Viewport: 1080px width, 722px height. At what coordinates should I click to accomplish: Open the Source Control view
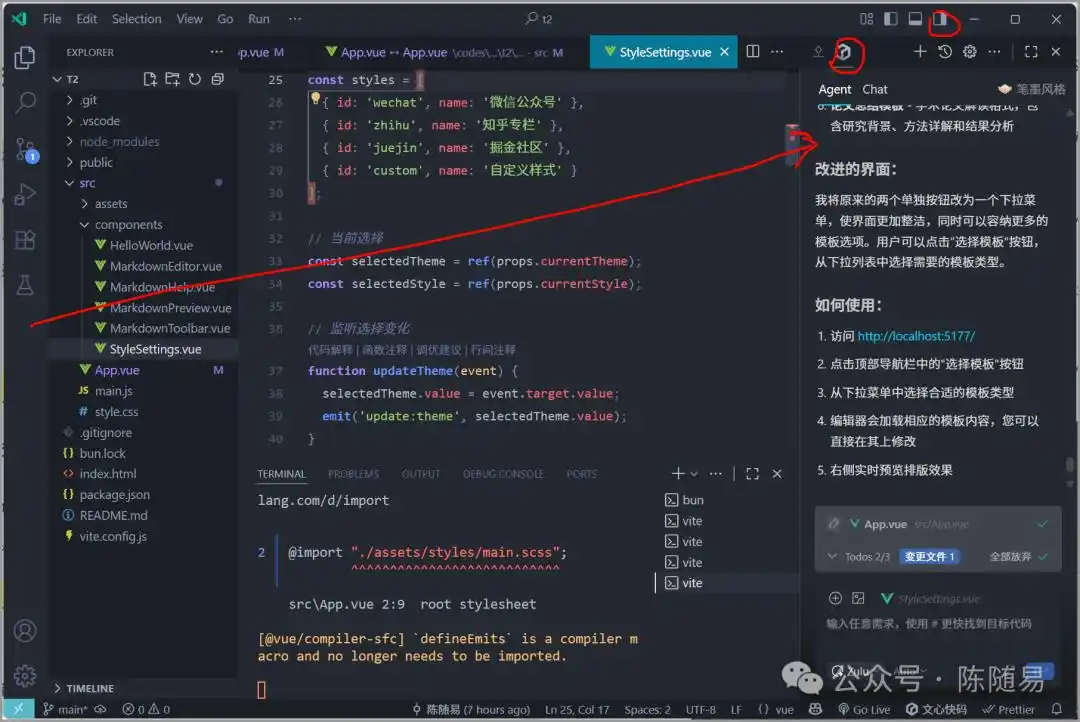pos(25,148)
